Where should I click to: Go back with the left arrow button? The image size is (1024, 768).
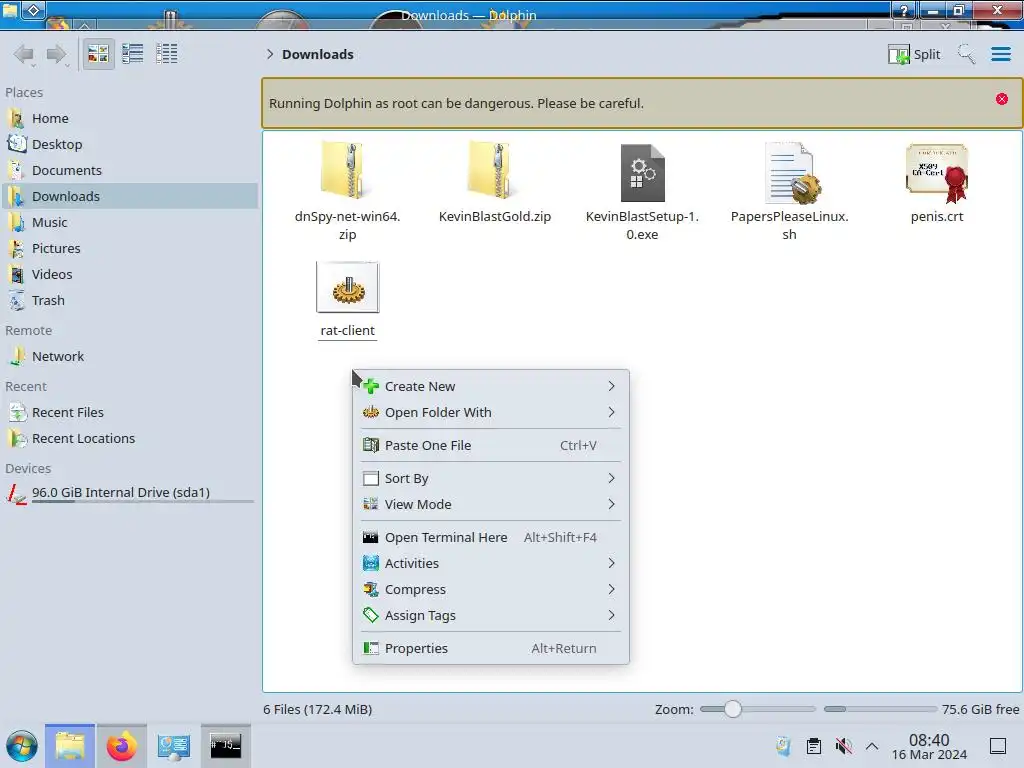click(x=24, y=54)
